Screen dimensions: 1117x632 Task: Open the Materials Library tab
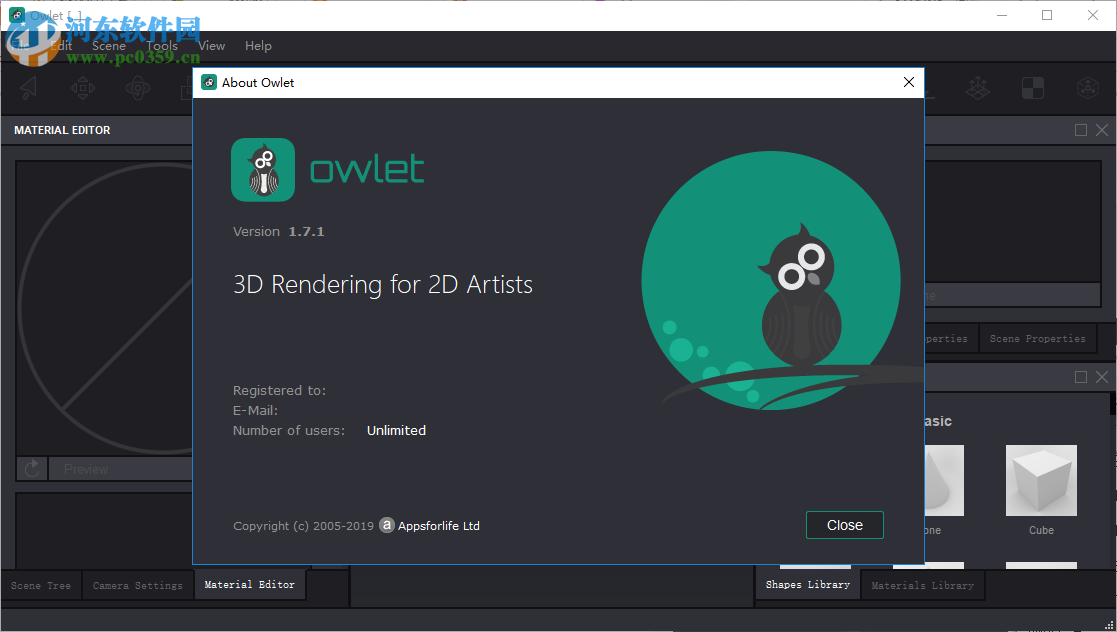click(921, 585)
